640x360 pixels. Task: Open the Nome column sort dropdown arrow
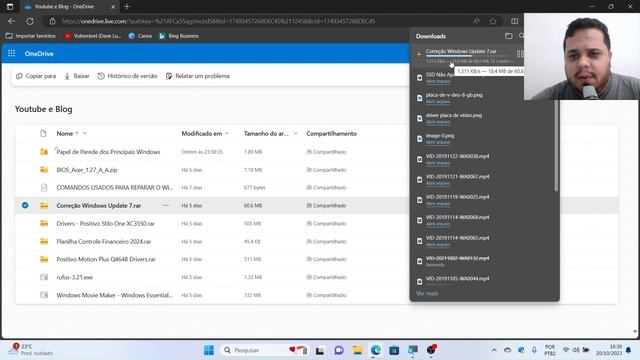click(84, 133)
